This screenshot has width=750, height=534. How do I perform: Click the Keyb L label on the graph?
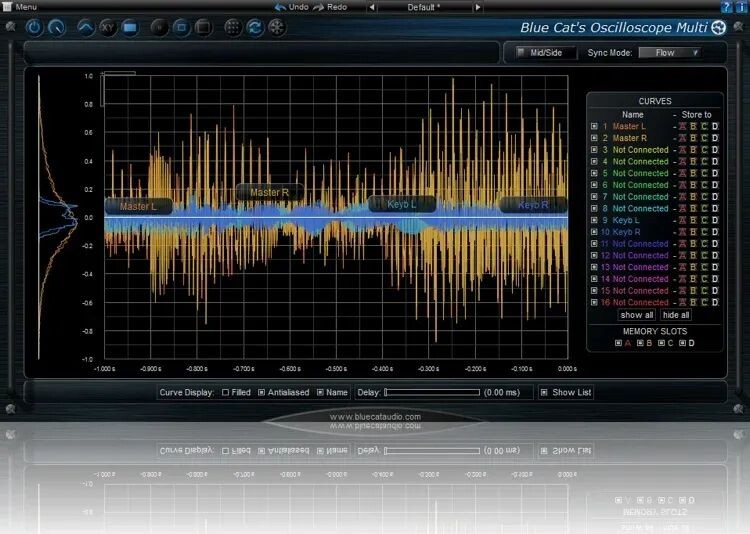(x=402, y=204)
